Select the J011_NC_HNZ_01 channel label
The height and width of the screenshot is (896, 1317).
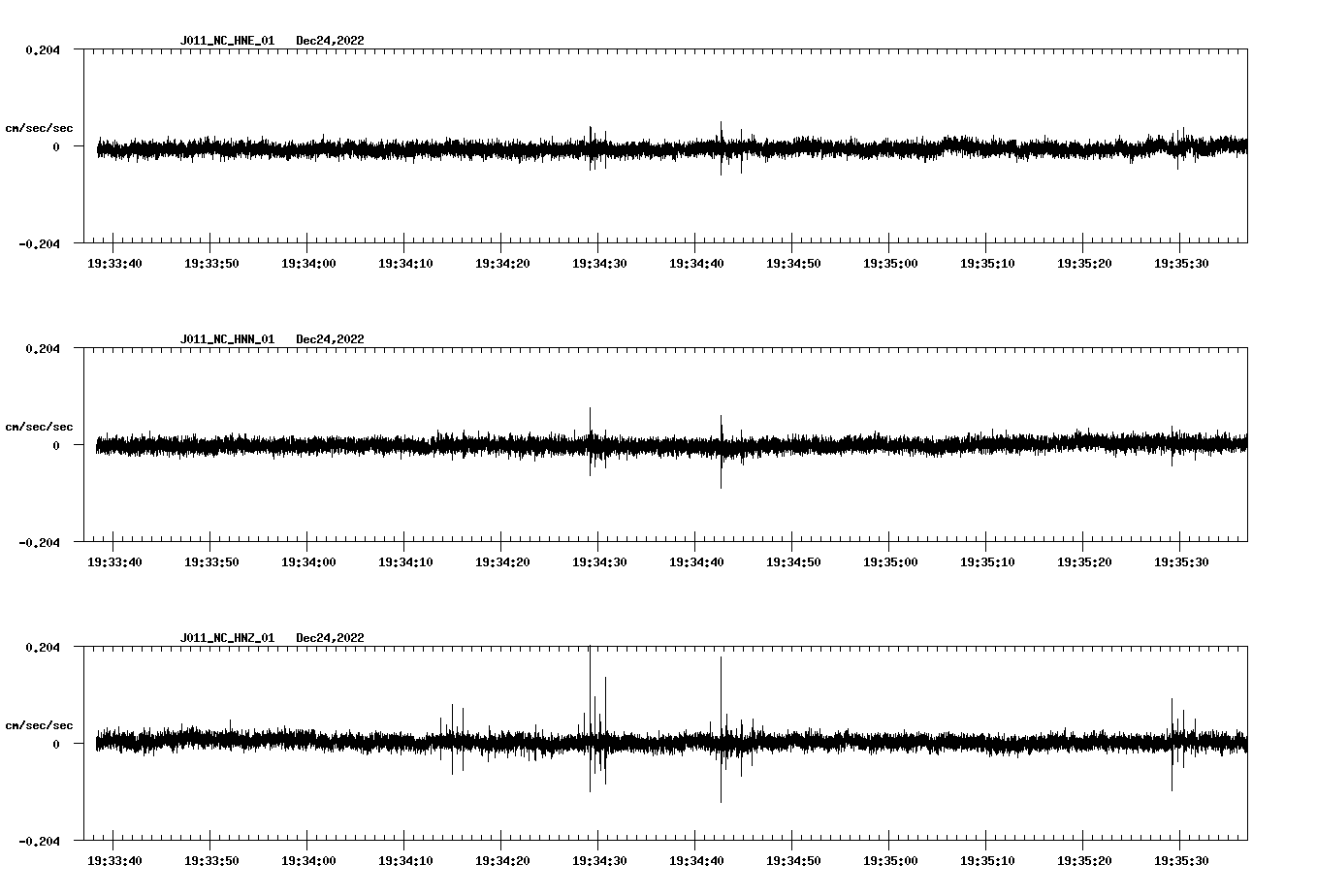[226, 637]
